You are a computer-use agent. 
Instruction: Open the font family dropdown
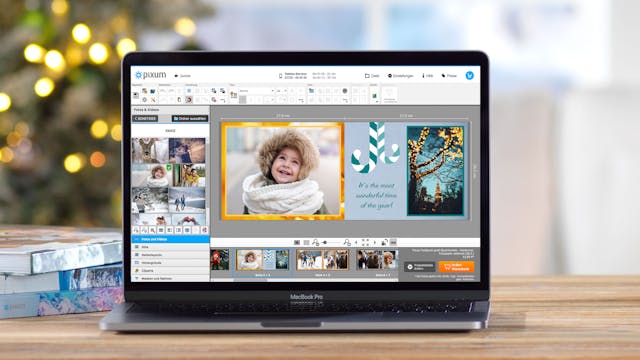point(256,91)
